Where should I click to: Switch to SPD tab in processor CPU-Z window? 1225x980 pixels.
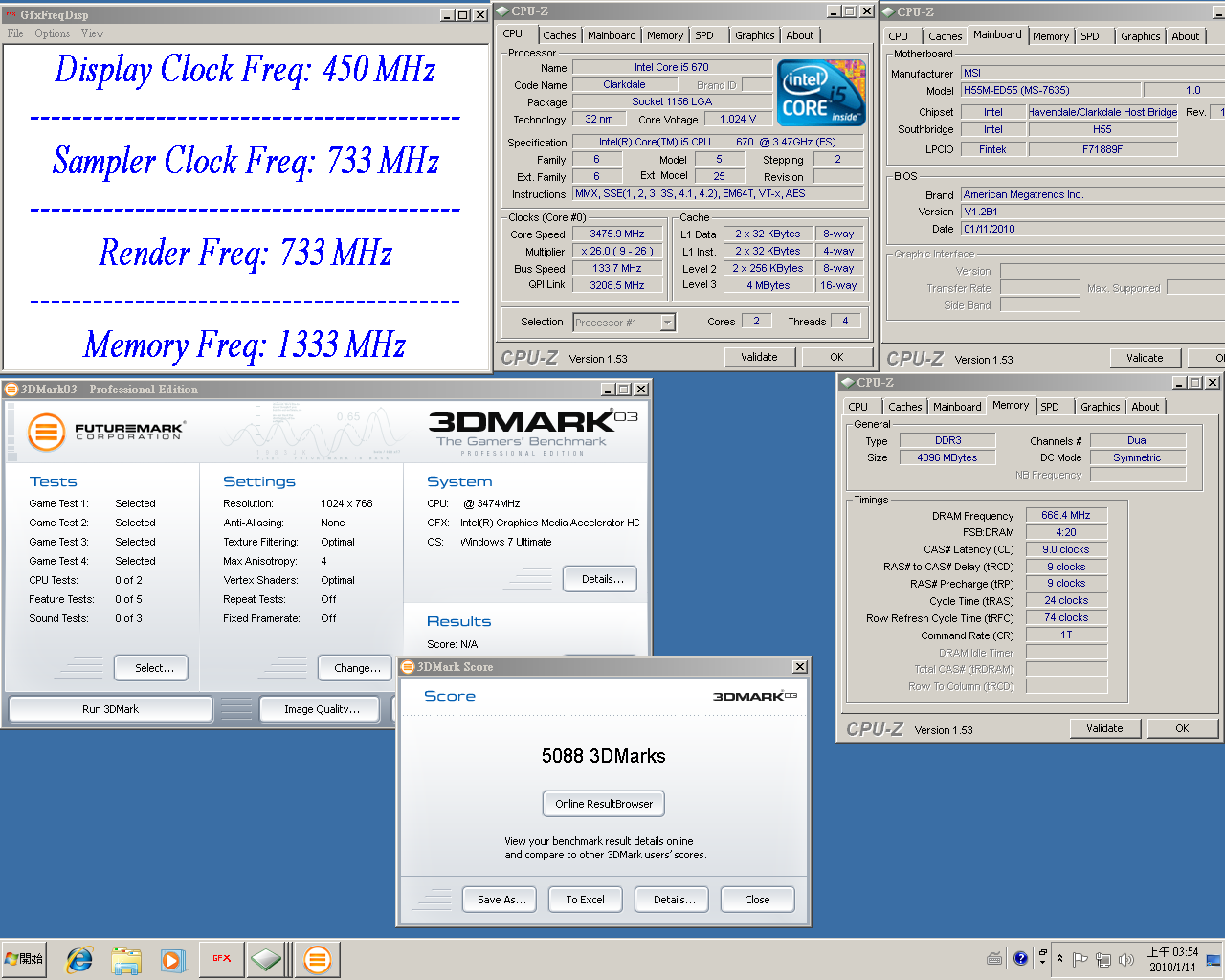(x=704, y=35)
